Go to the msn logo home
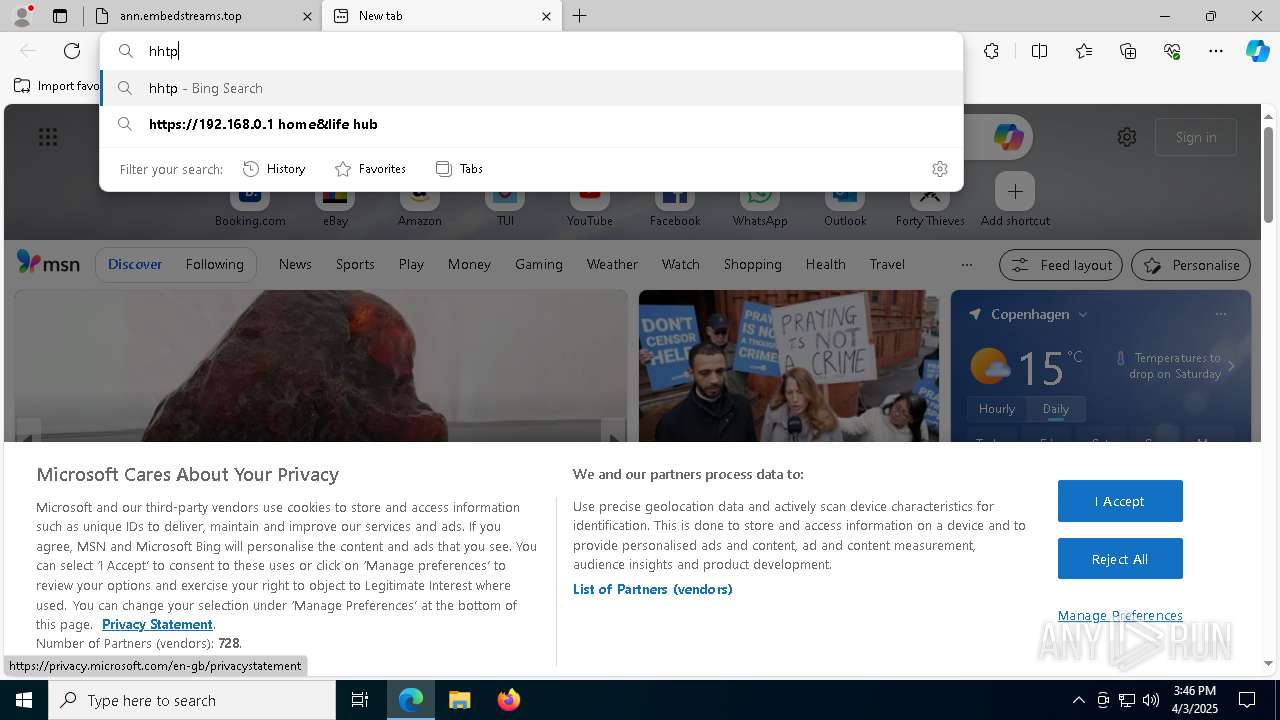This screenshot has height=720, width=1280. pyautogui.click(x=48, y=264)
